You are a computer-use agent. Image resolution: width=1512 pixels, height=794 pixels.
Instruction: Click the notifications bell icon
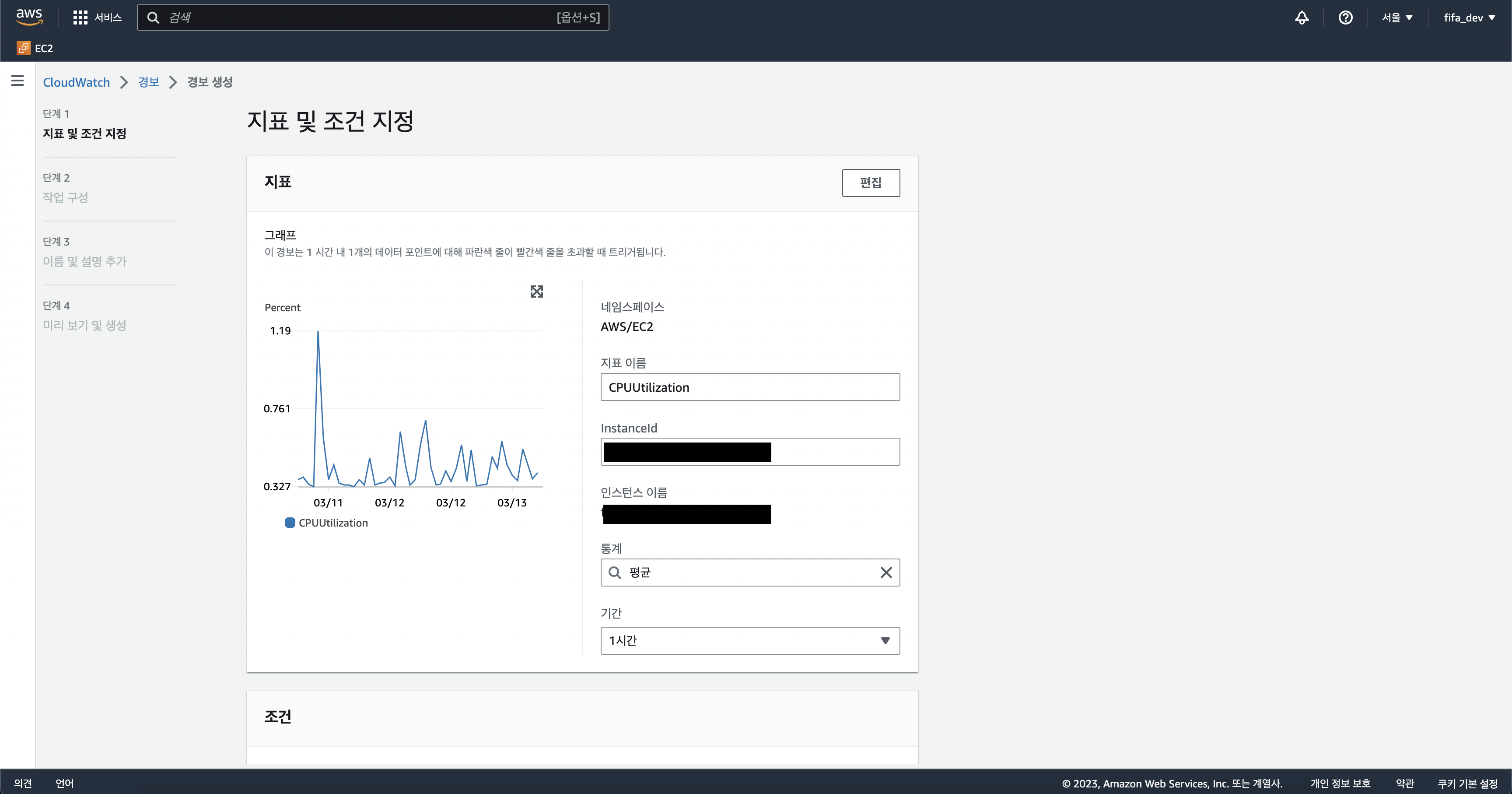click(1301, 18)
